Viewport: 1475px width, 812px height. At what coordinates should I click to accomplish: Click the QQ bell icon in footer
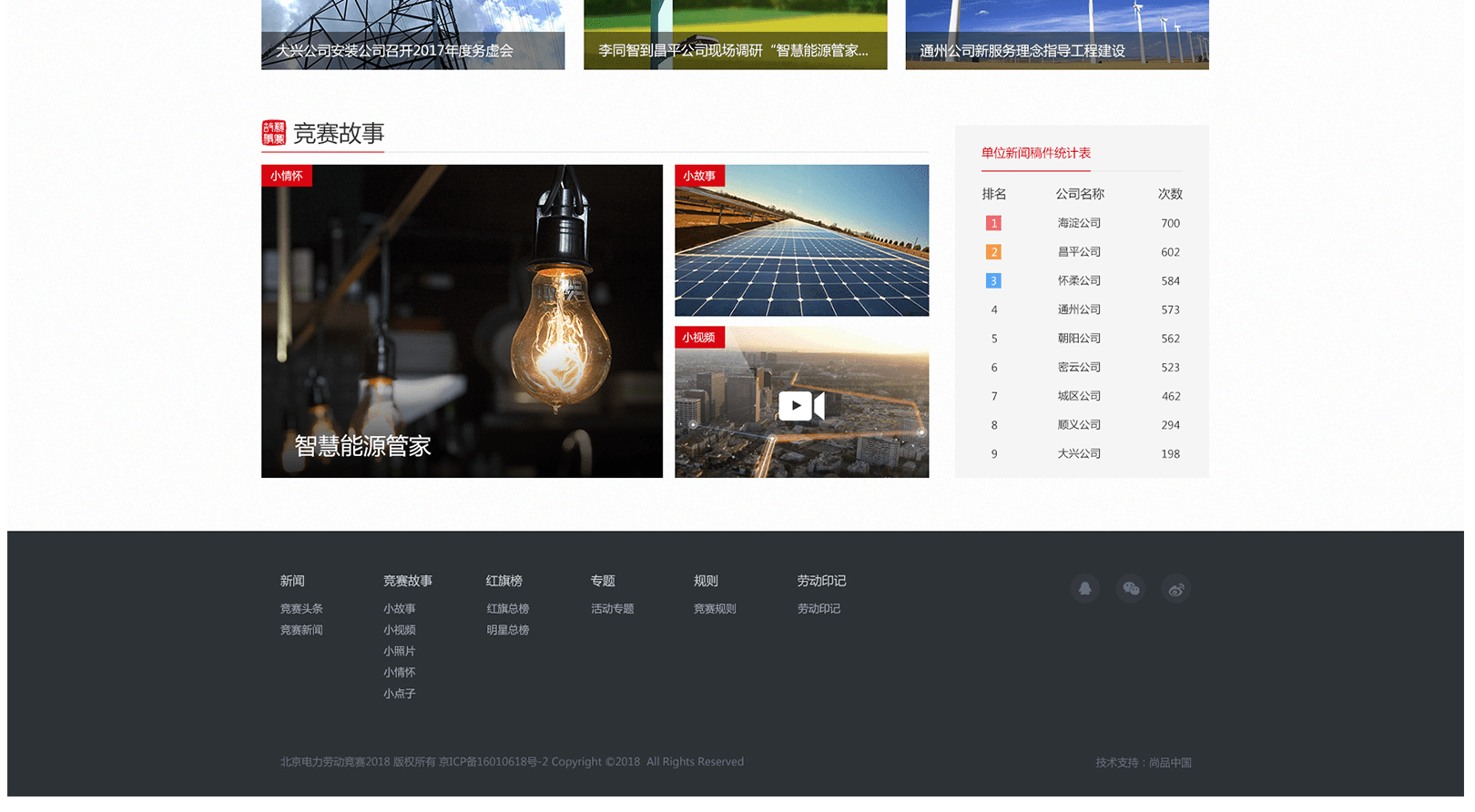click(x=1084, y=588)
